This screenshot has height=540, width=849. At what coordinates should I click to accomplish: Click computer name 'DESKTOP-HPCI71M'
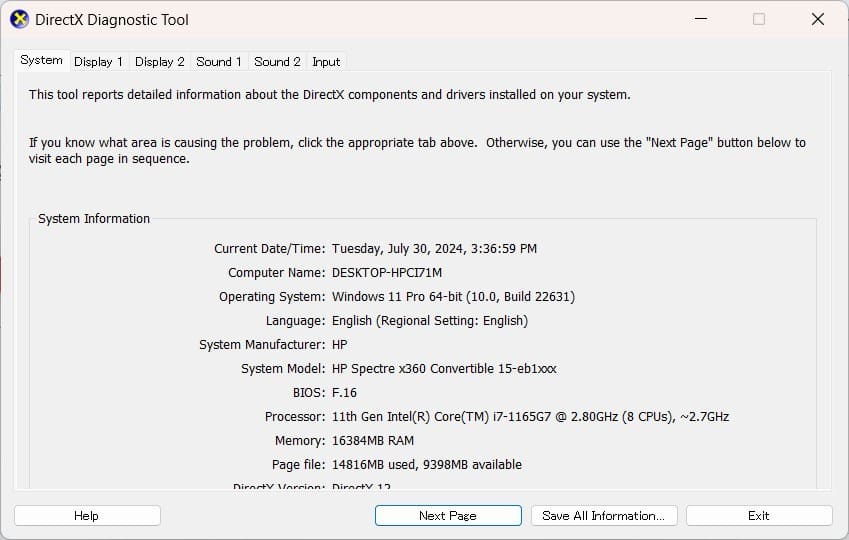[387, 272]
